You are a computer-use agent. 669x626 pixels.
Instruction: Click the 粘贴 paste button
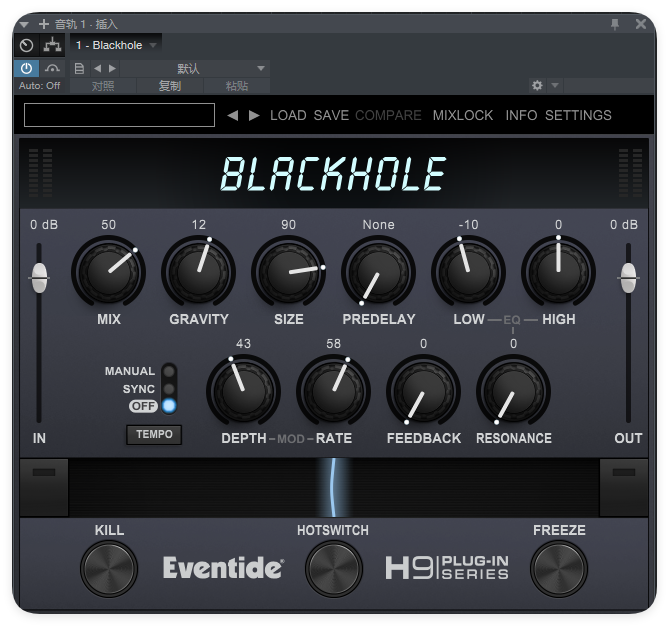point(237,86)
